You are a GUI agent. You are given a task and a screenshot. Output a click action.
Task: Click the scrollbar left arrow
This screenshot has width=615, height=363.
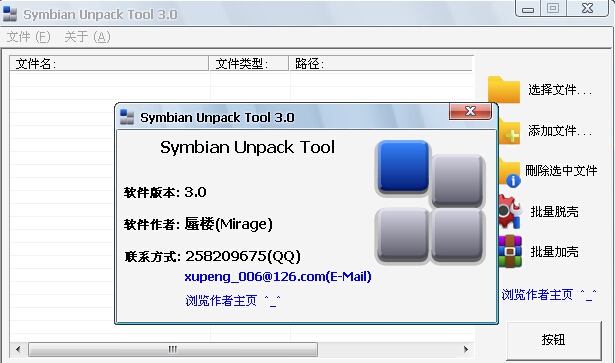click(18, 349)
